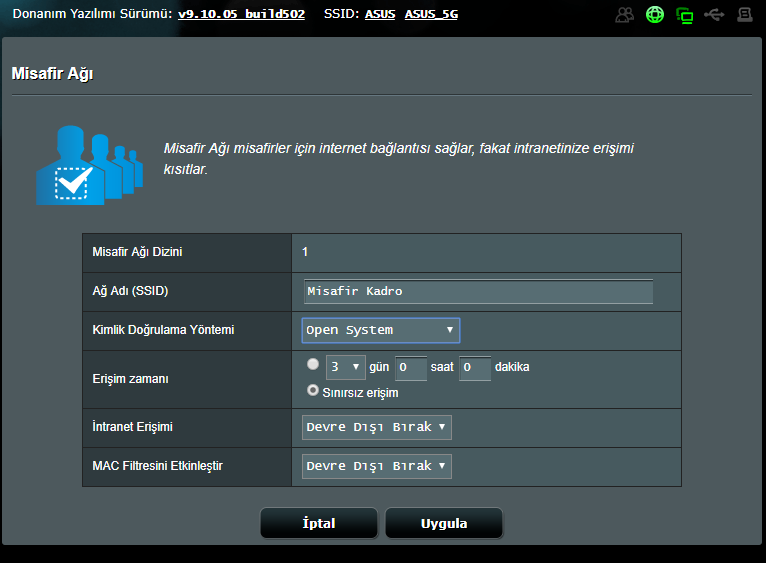Click the MAC Filtresini Etkinleştir label
Viewport: 766px width, 563px height.
click(157, 466)
